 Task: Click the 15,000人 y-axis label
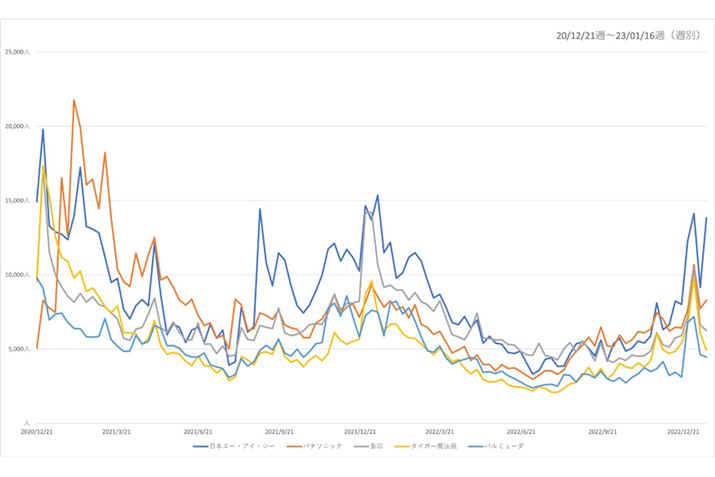point(18,201)
